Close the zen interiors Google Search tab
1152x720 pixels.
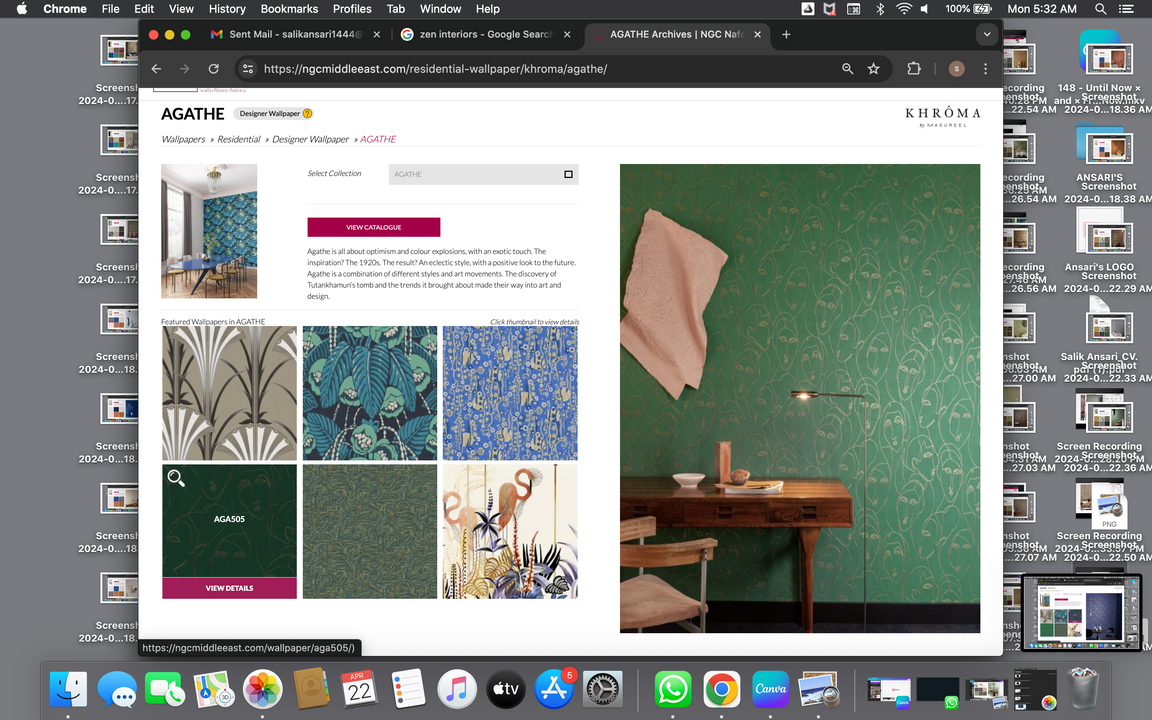(567, 35)
